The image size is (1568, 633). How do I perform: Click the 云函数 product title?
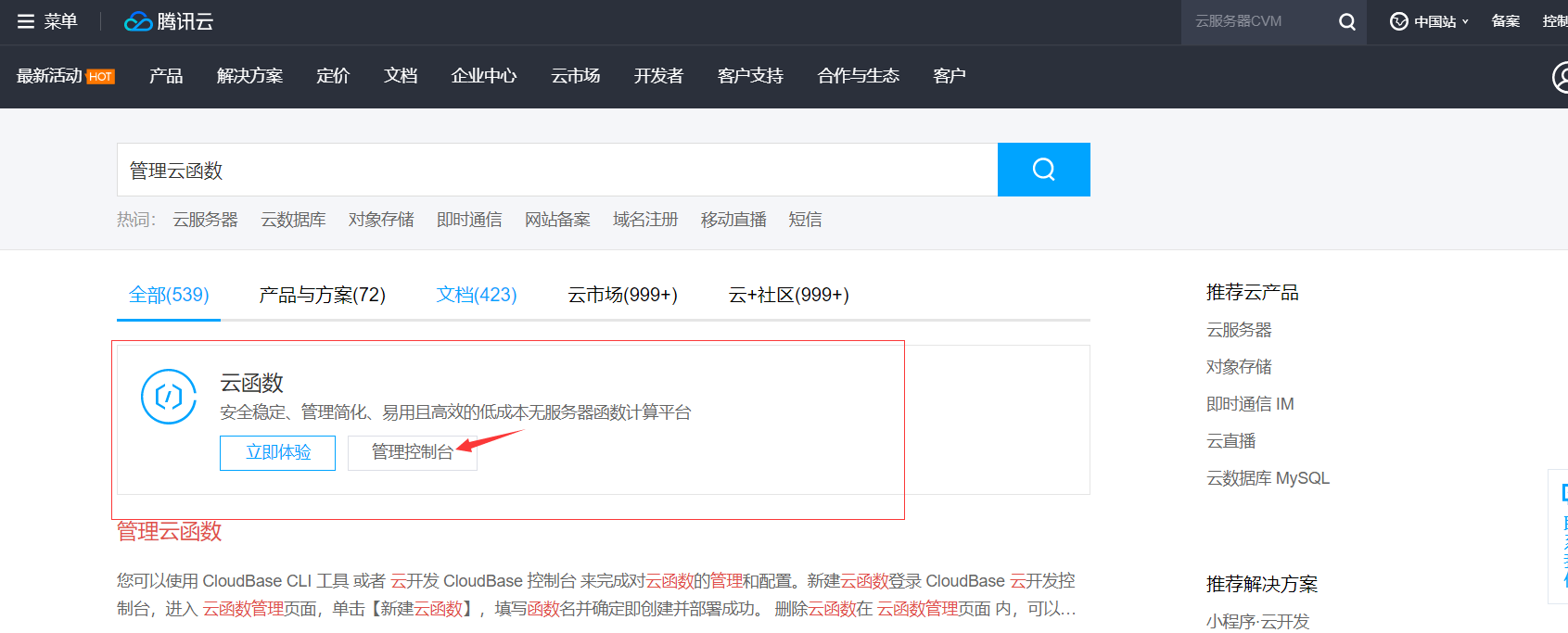coord(251,383)
